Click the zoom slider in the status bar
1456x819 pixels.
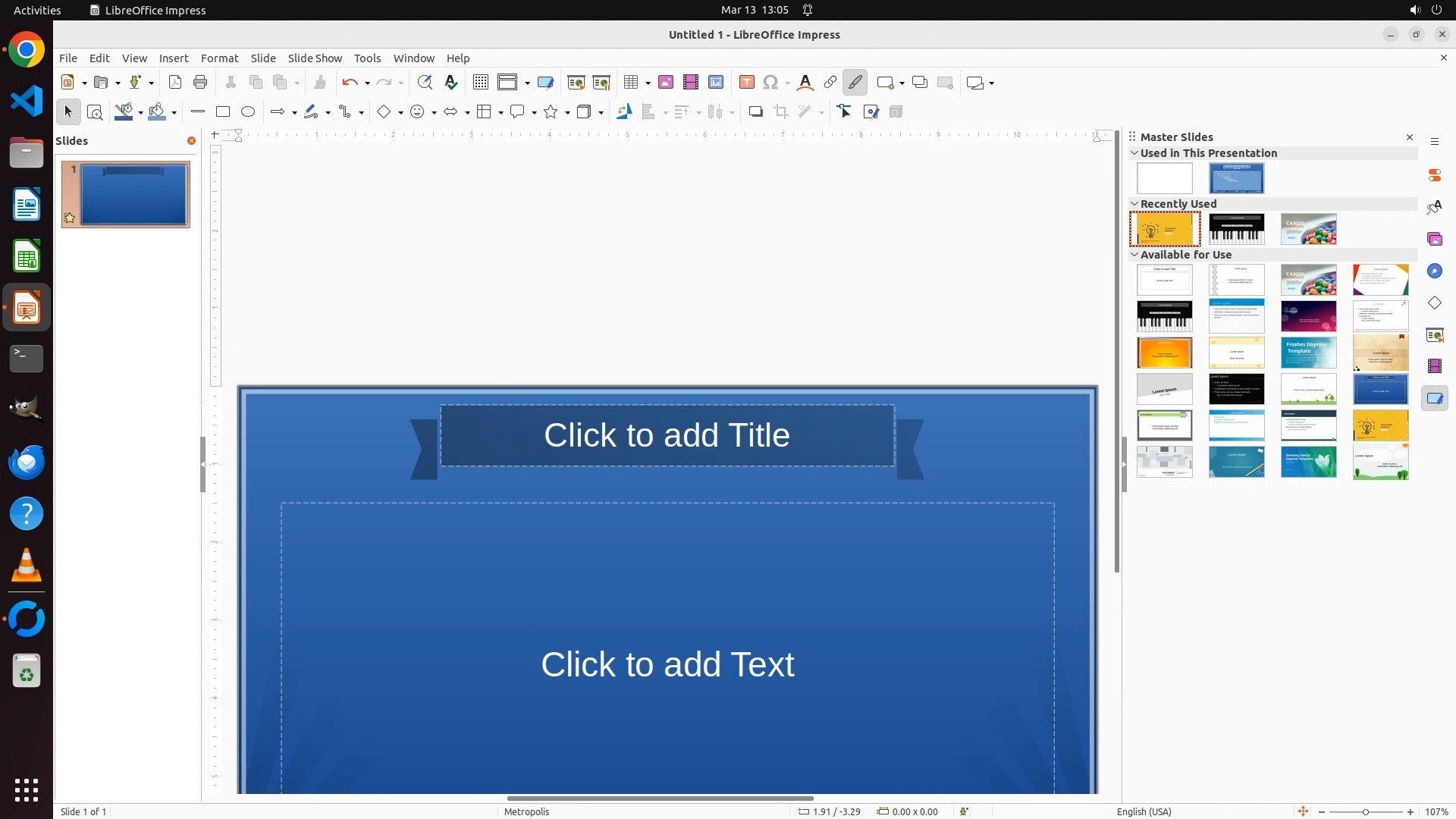pyautogui.click(x=1366, y=812)
